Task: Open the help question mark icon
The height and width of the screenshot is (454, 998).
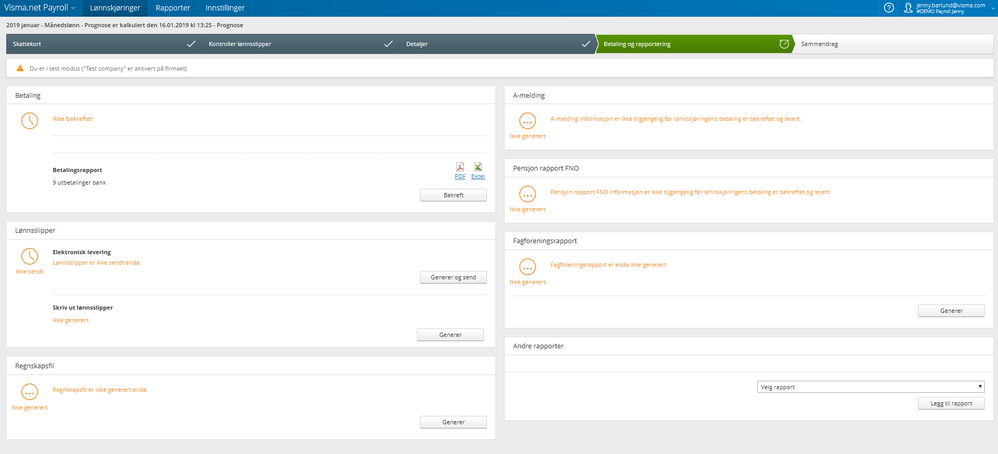Action: 889,8
